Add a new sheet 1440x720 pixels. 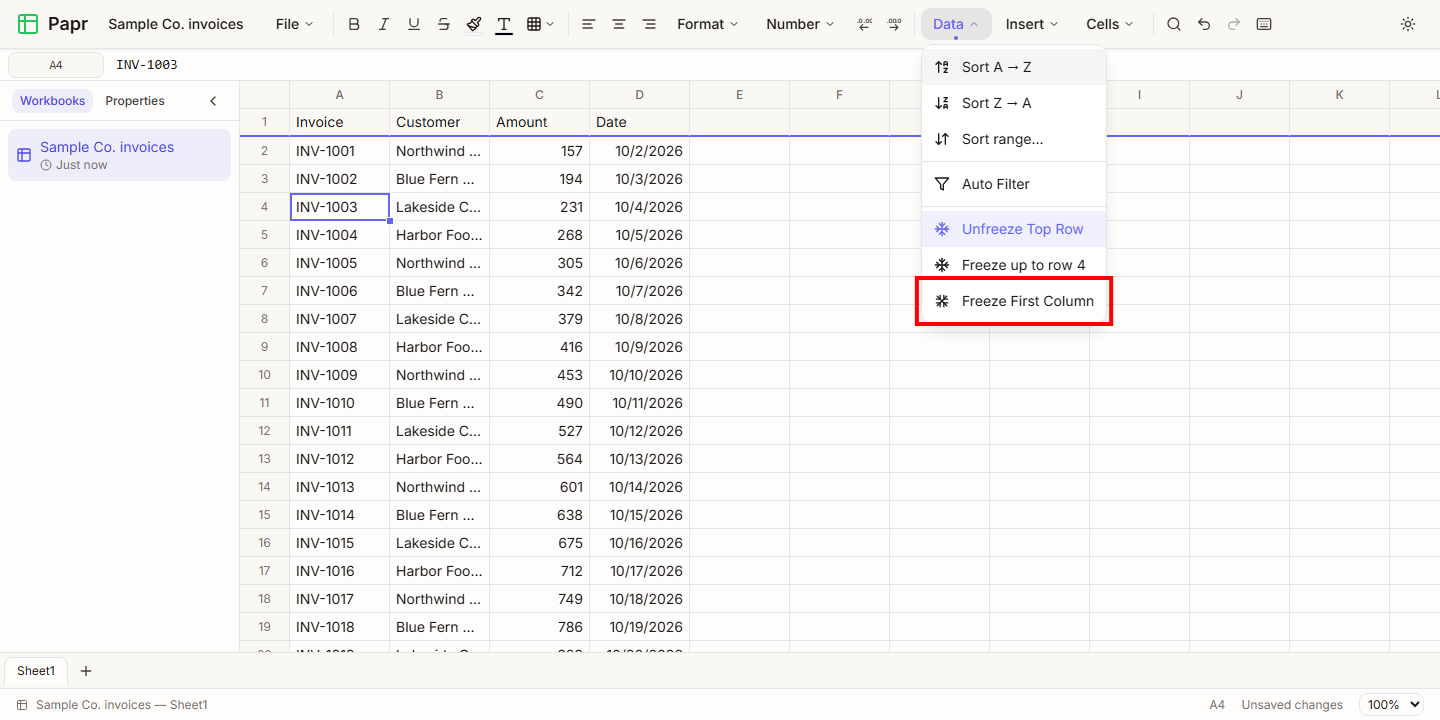(86, 671)
